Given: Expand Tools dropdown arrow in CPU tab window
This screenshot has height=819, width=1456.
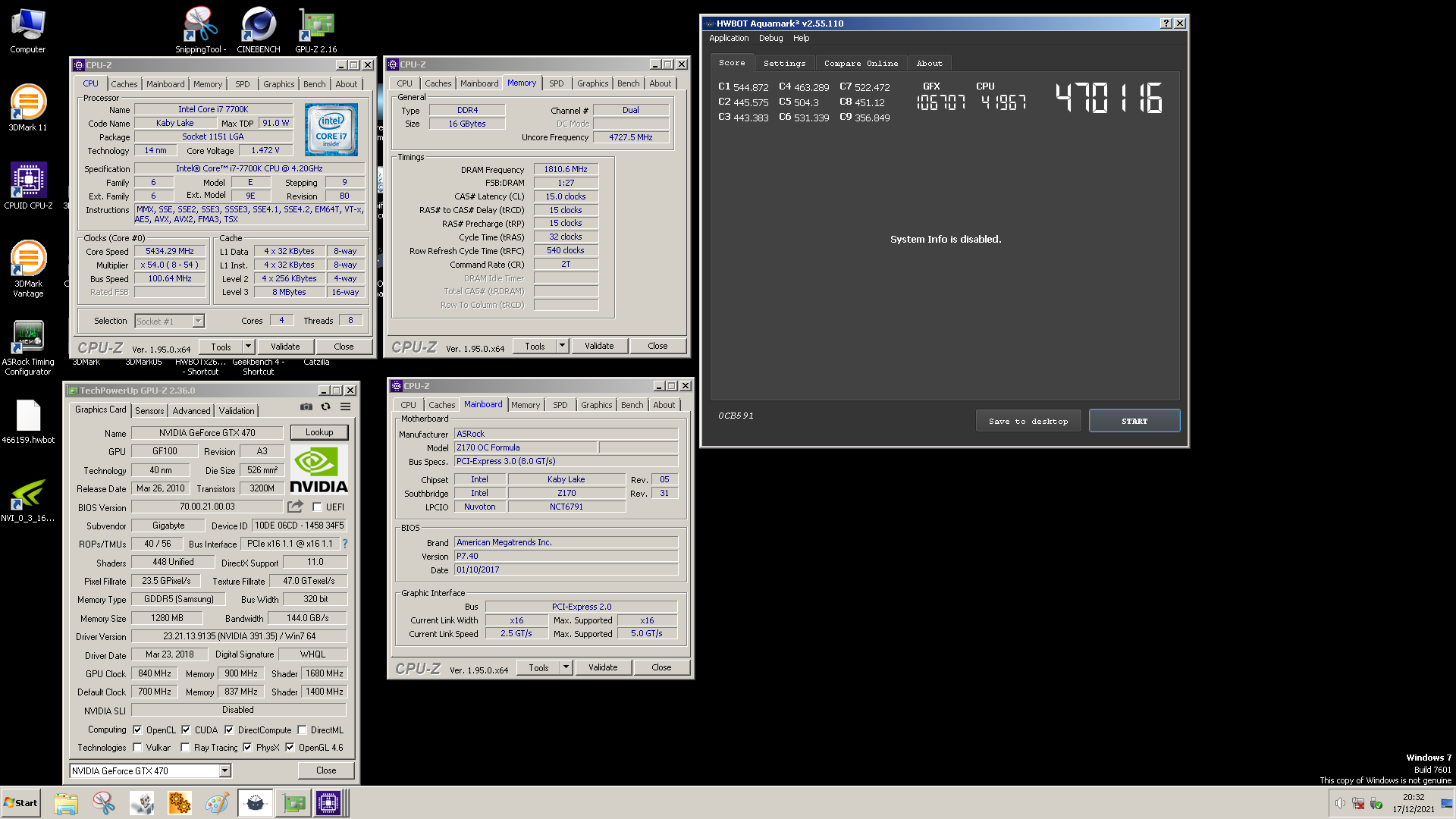Looking at the screenshot, I should [x=248, y=347].
